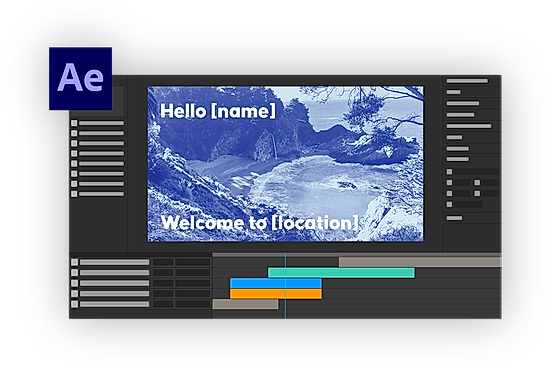Image resolution: width=550 pixels, height=368 pixels.
Task: Click the long gray clip on top timeline row
Action: coord(420,262)
